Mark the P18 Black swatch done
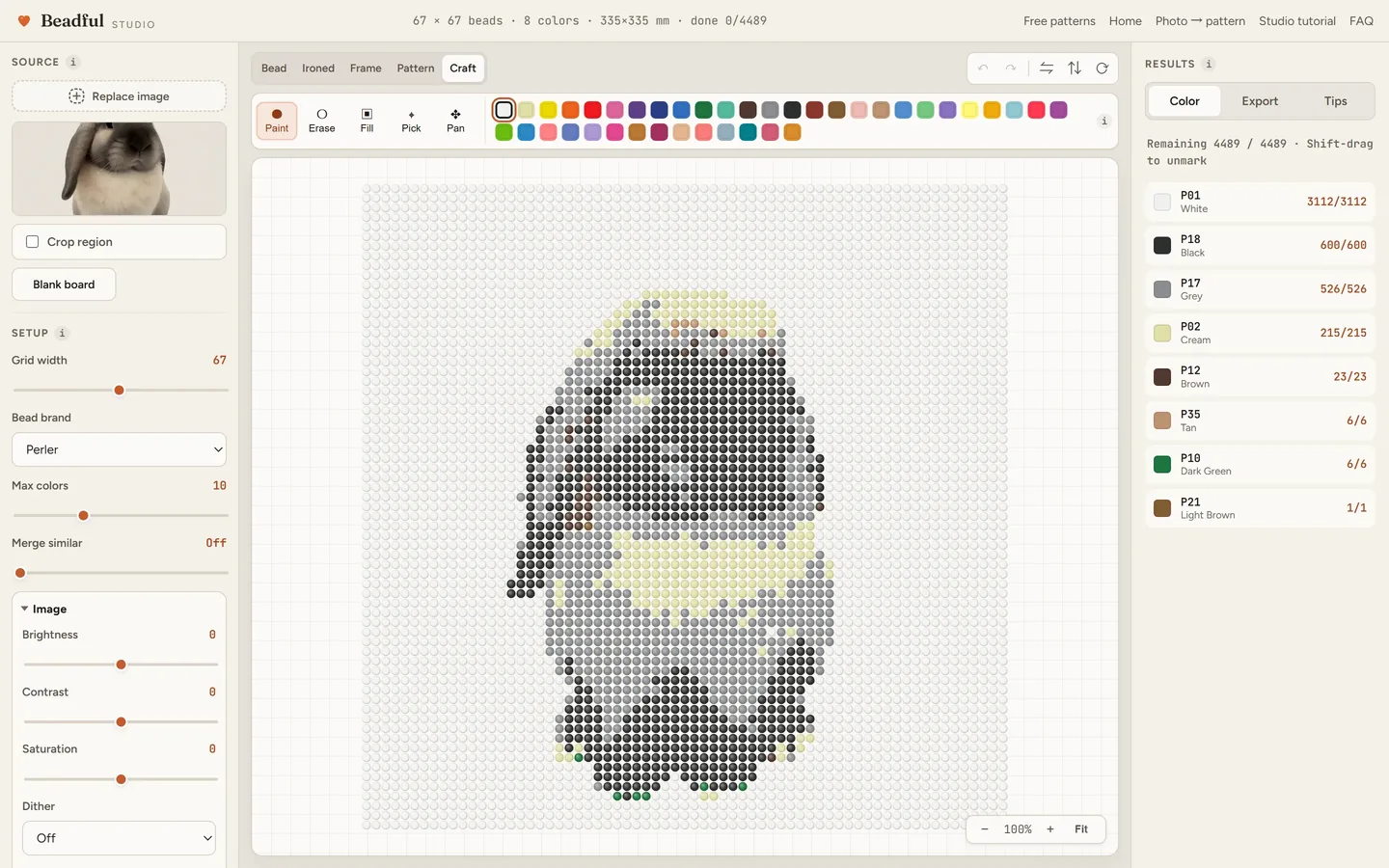The image size is (1389, 868). [1162, 245]
